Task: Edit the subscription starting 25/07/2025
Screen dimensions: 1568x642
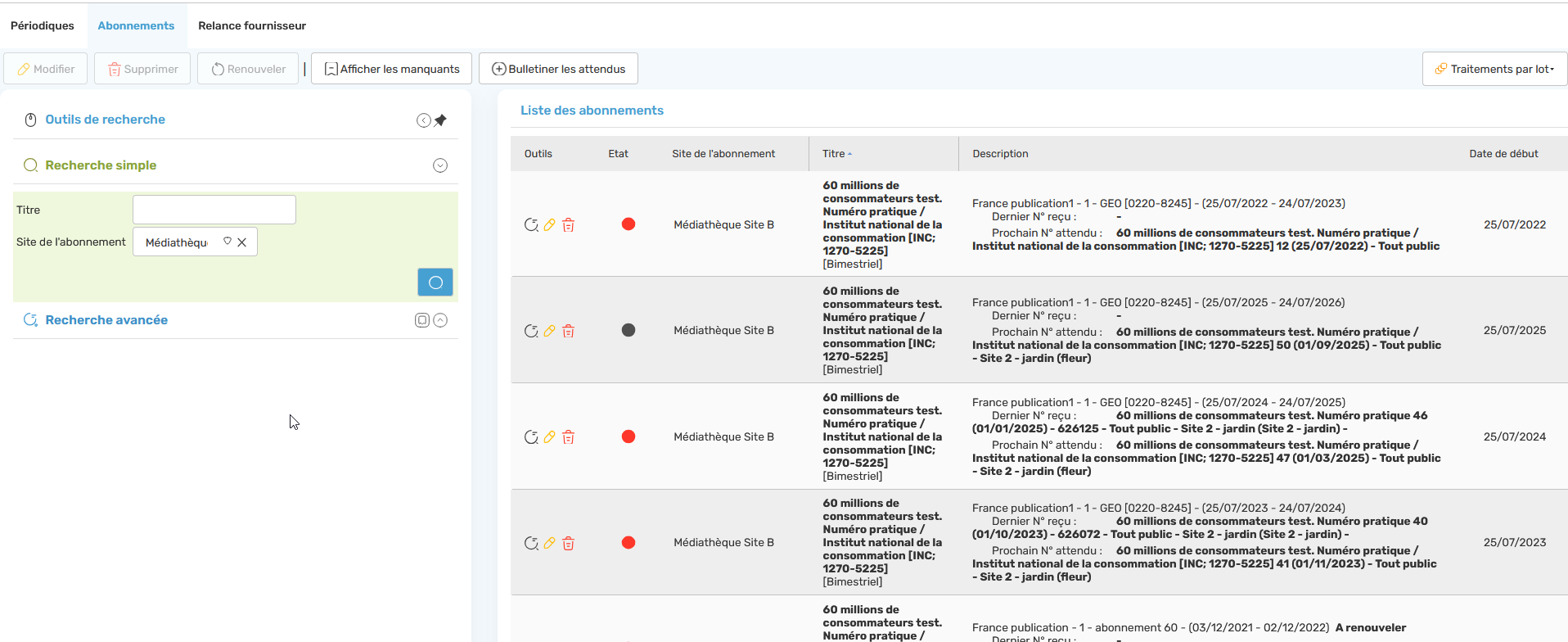Action: [x=549, y=331]
